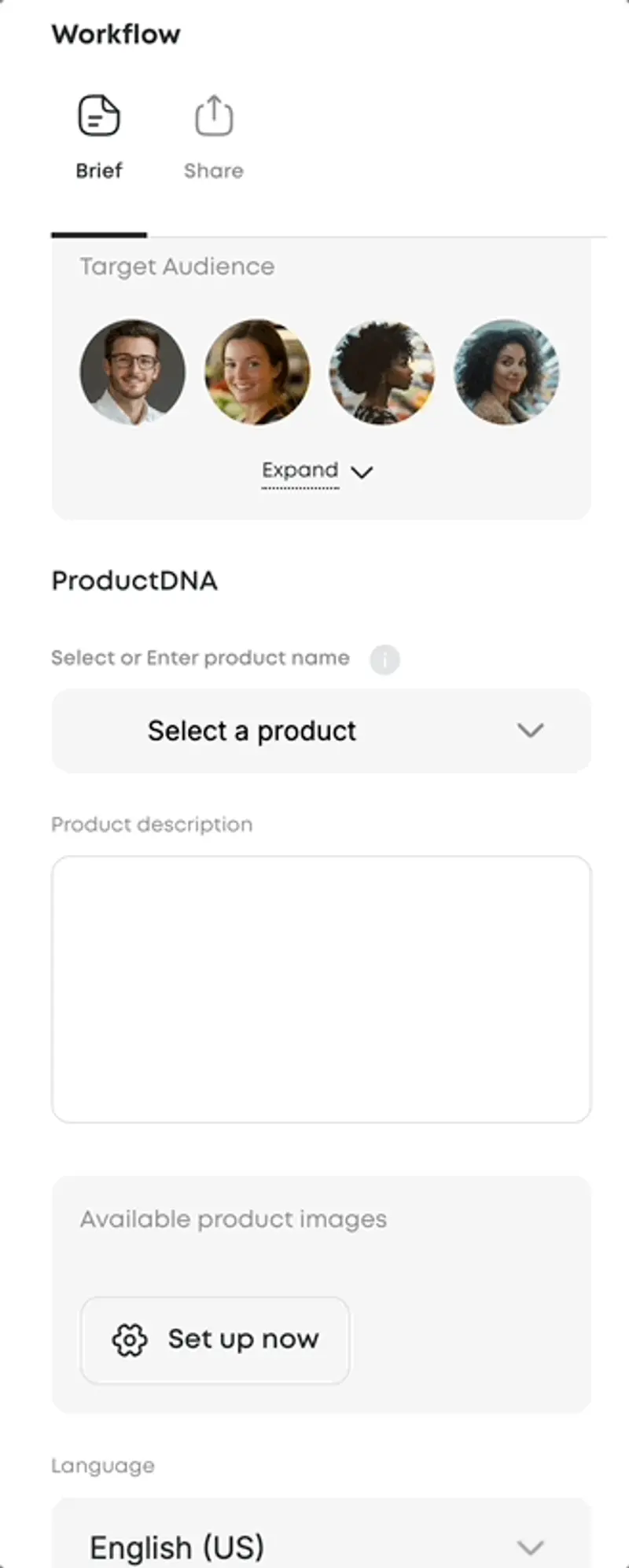
Task: Click the gear icon in Set up now
Action: pyautogui.click(x=130, y=1340)
